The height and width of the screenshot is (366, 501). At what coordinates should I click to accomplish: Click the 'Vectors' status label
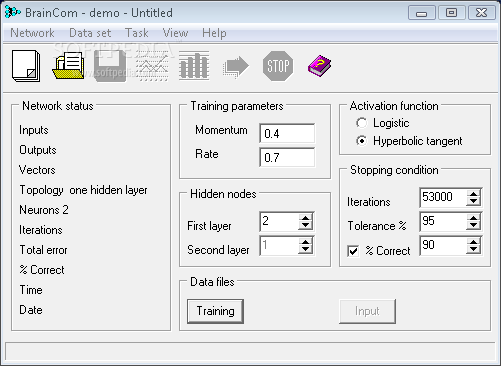(37, 170)
